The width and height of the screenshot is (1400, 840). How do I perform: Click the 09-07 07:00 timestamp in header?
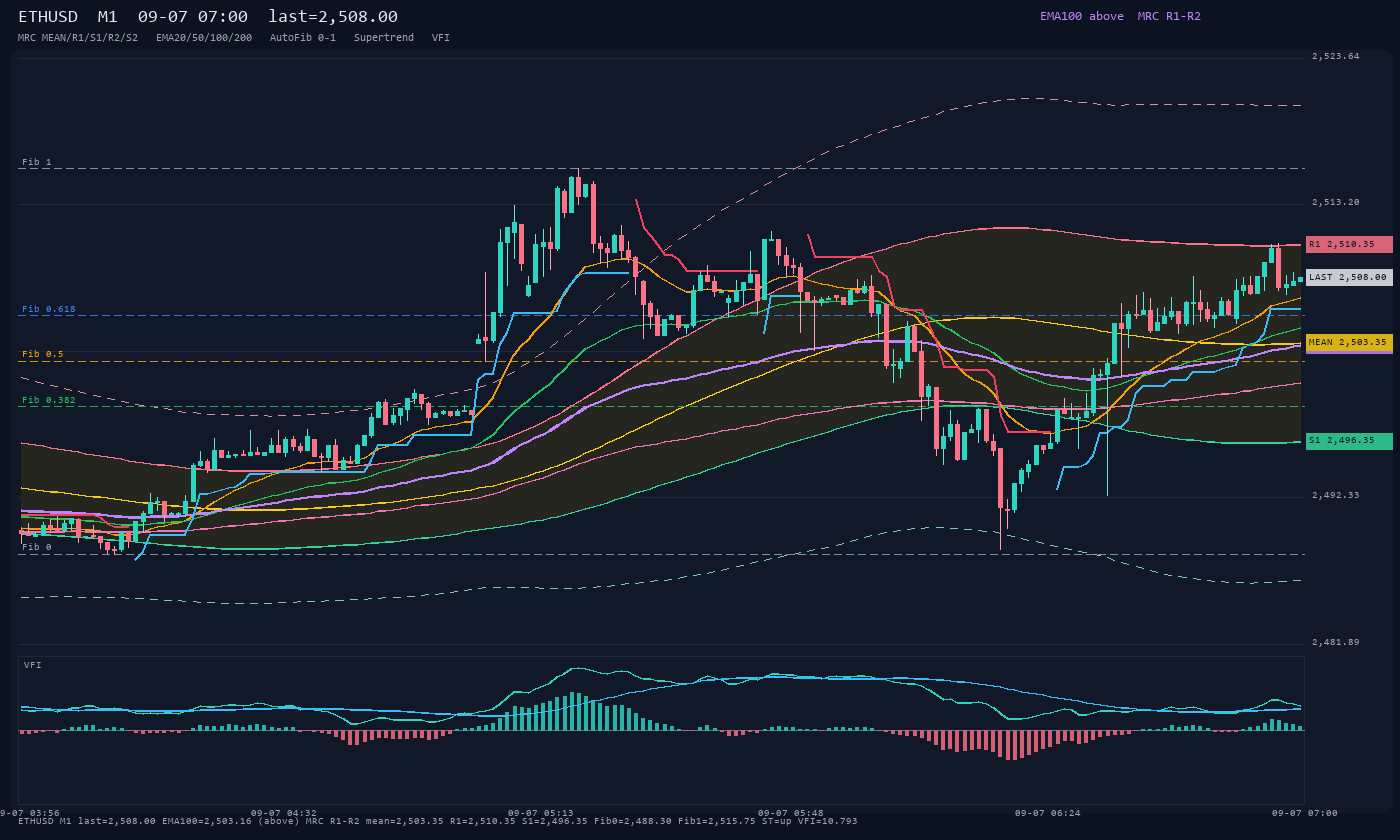click(x=193, y=17)
